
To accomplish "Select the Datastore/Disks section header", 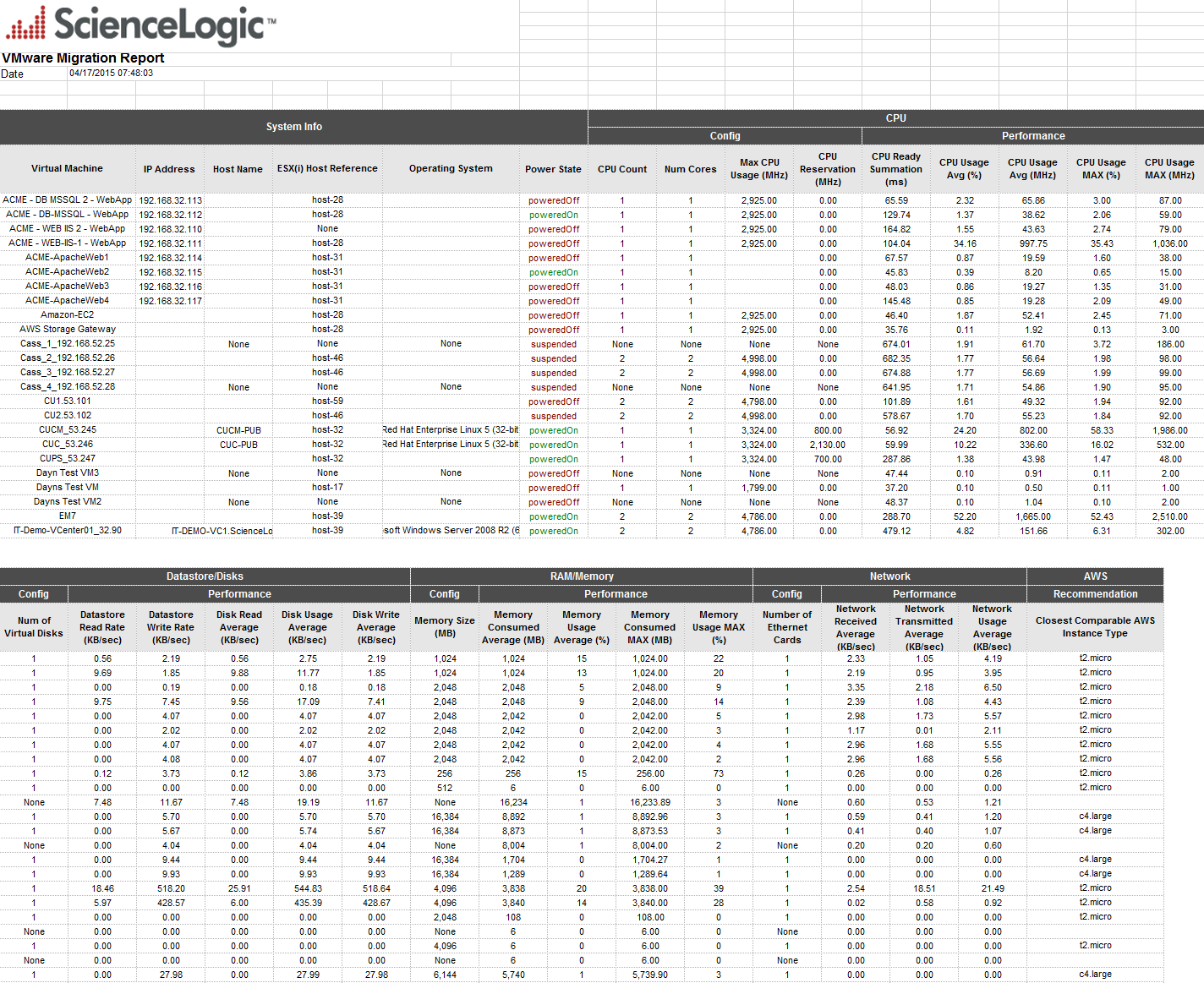I will tap(205, 576).
